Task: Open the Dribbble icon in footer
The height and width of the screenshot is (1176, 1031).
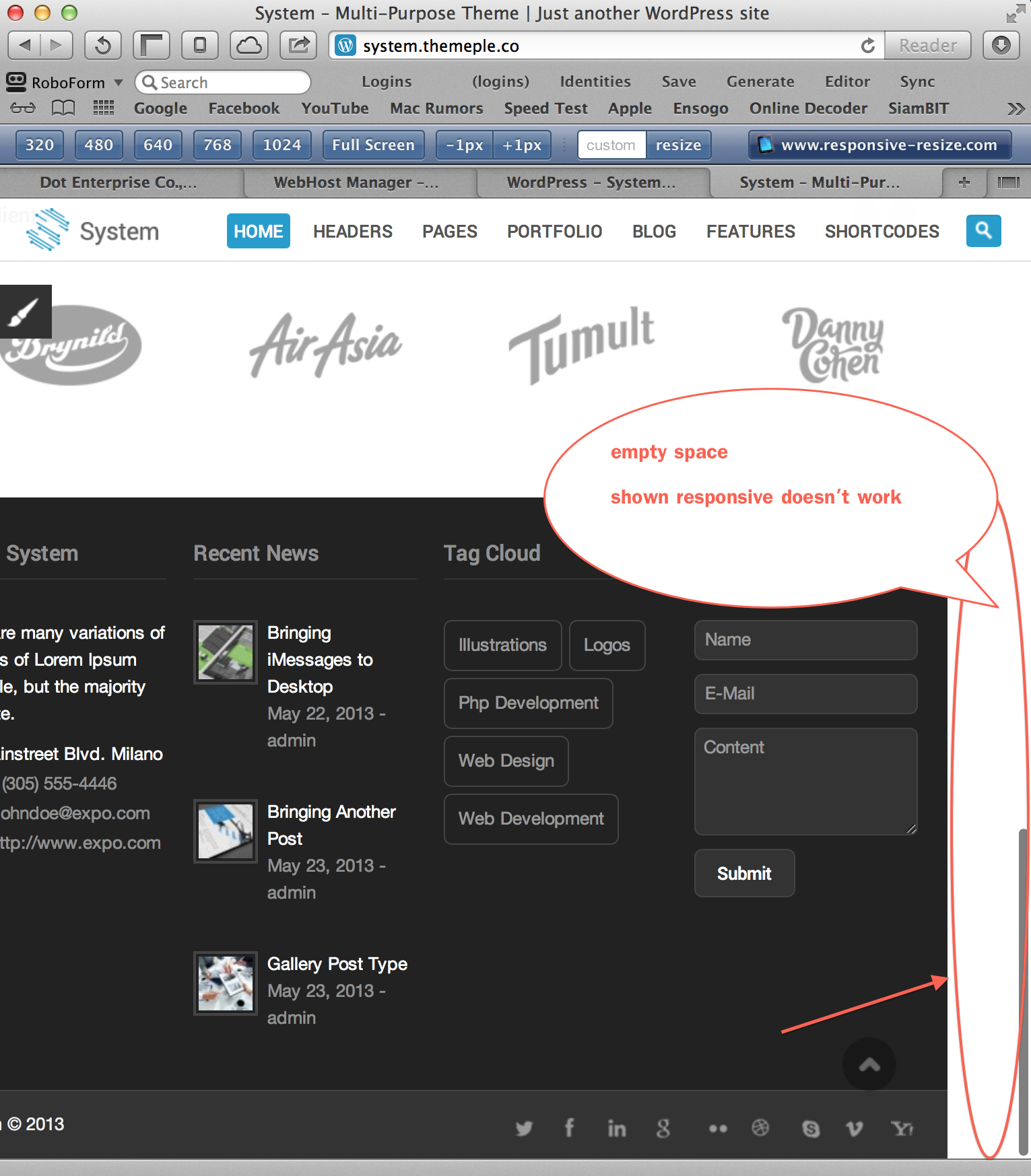Action: 760,1128
